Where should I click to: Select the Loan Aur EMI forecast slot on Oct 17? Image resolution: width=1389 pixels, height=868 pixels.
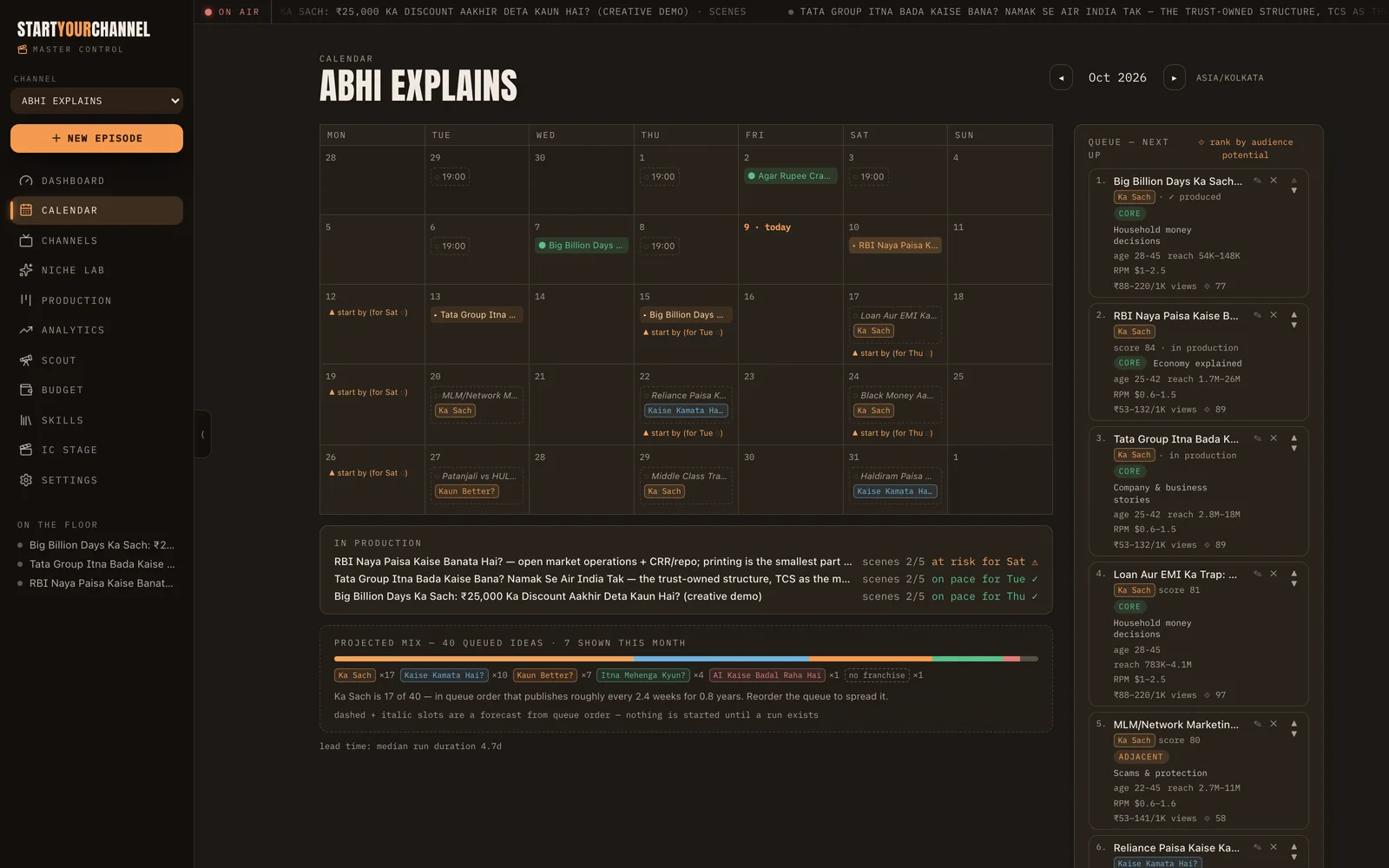(x=895, y=323)
